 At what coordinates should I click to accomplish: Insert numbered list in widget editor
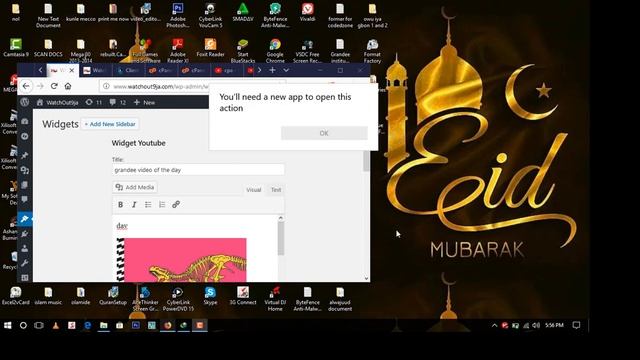pos(162,204)
